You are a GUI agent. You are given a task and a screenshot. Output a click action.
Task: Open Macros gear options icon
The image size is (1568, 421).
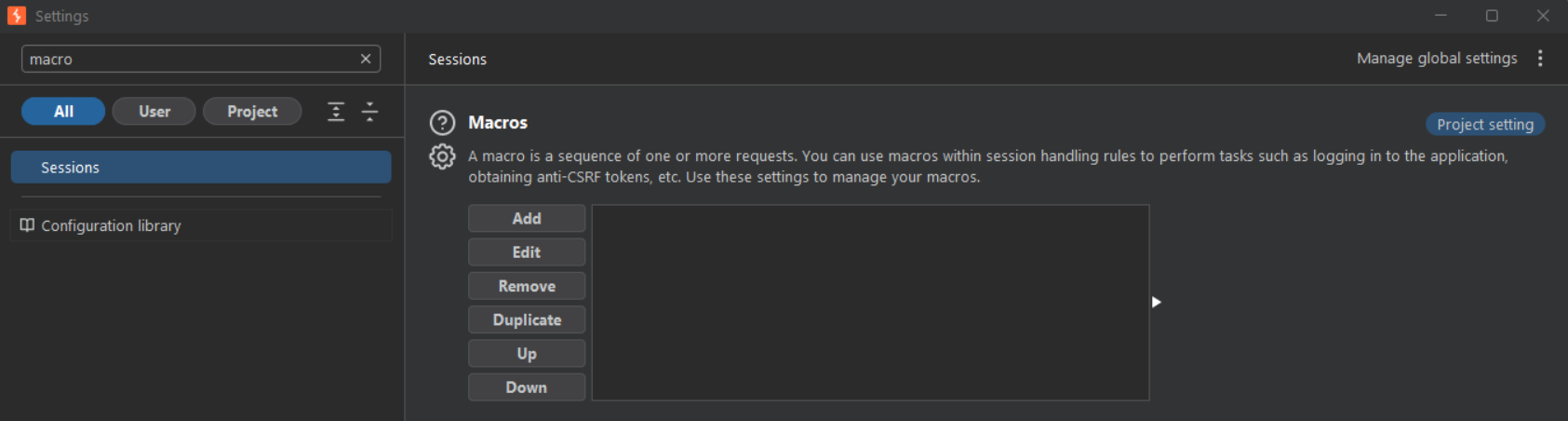(x=442, y=156)
